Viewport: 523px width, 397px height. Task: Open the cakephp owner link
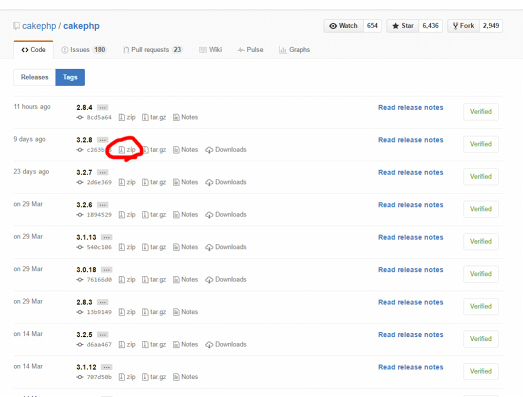click(x=39, y=26)
